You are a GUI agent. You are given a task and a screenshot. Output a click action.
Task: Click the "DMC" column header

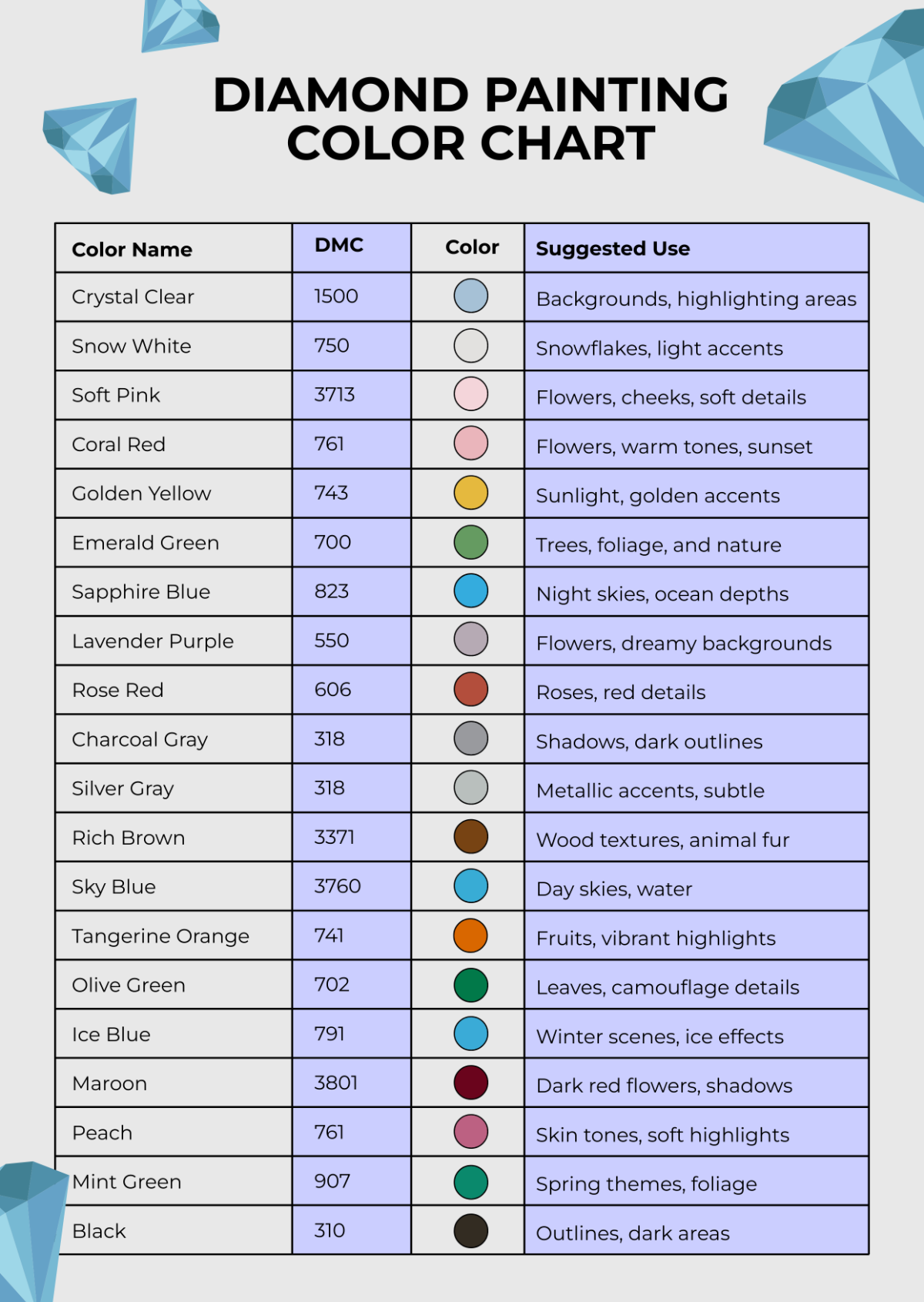[x=339, y=246]
